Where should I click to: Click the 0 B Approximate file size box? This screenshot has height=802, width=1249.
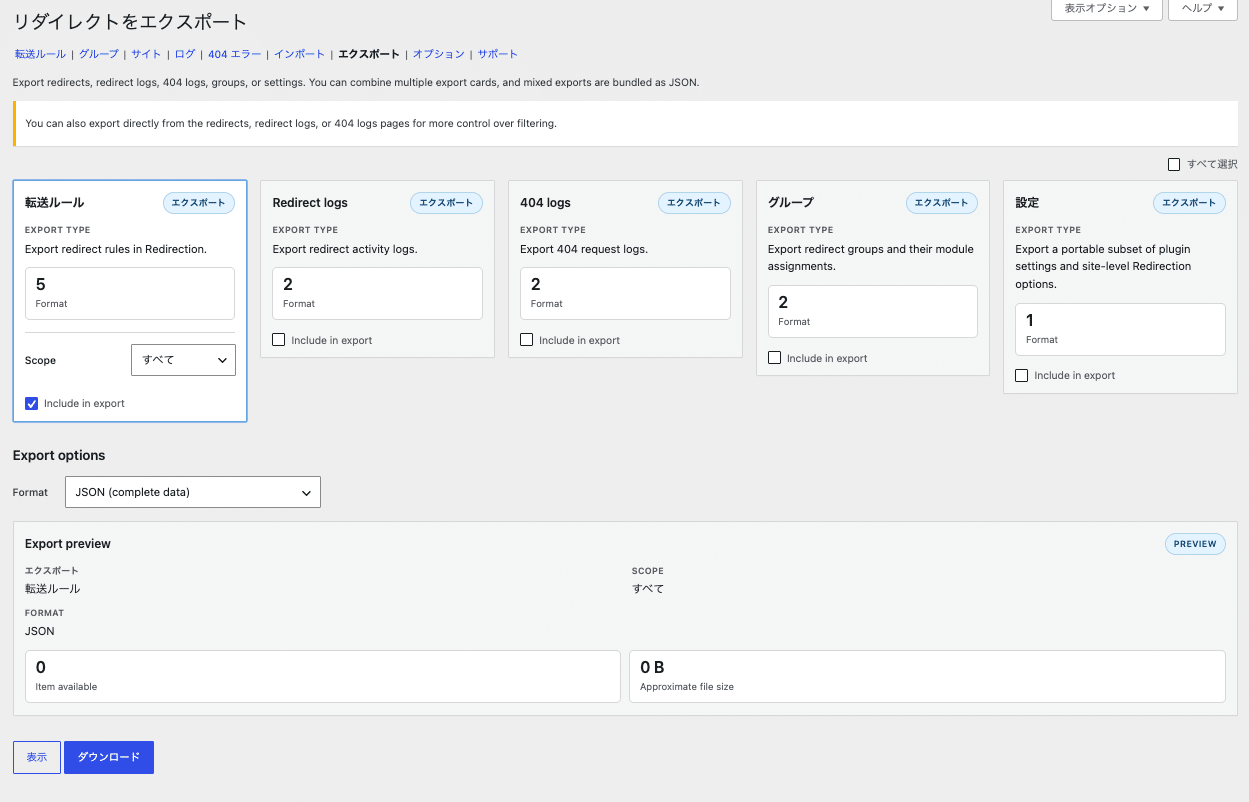927,677
